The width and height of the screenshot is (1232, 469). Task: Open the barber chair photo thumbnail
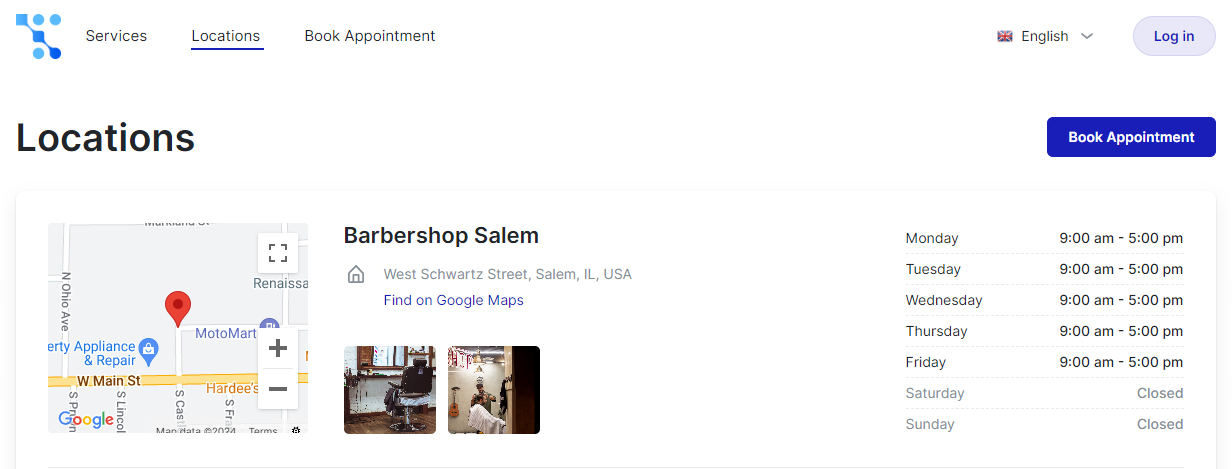coord(390,390)
